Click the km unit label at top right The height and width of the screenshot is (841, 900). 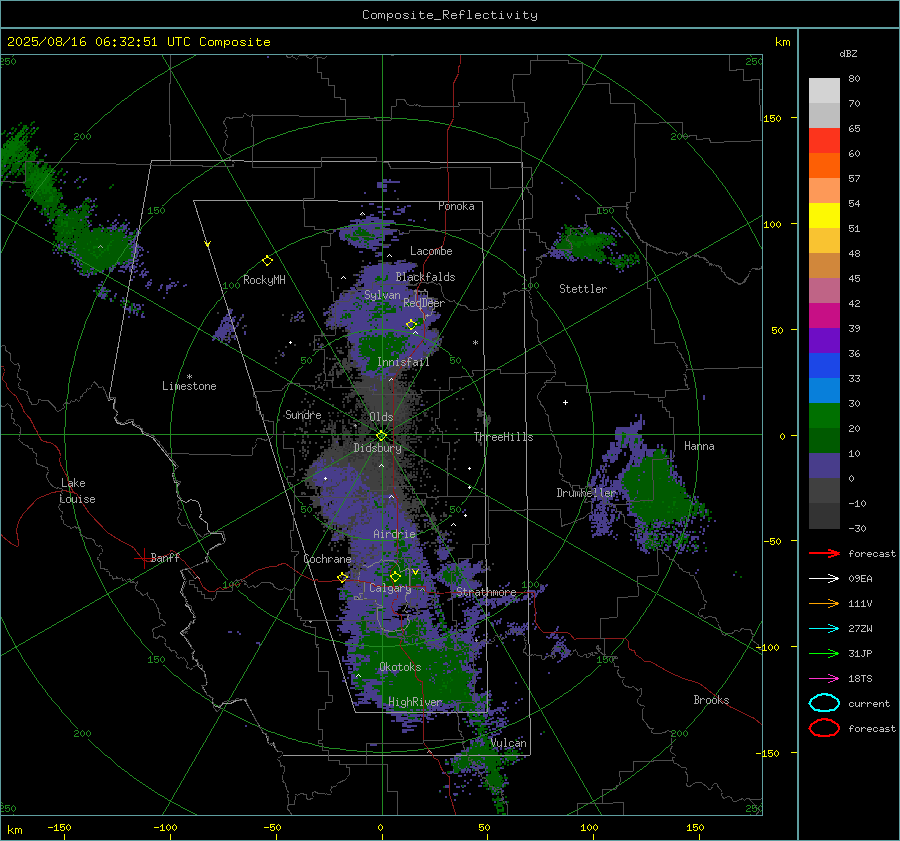coord(782,42)
